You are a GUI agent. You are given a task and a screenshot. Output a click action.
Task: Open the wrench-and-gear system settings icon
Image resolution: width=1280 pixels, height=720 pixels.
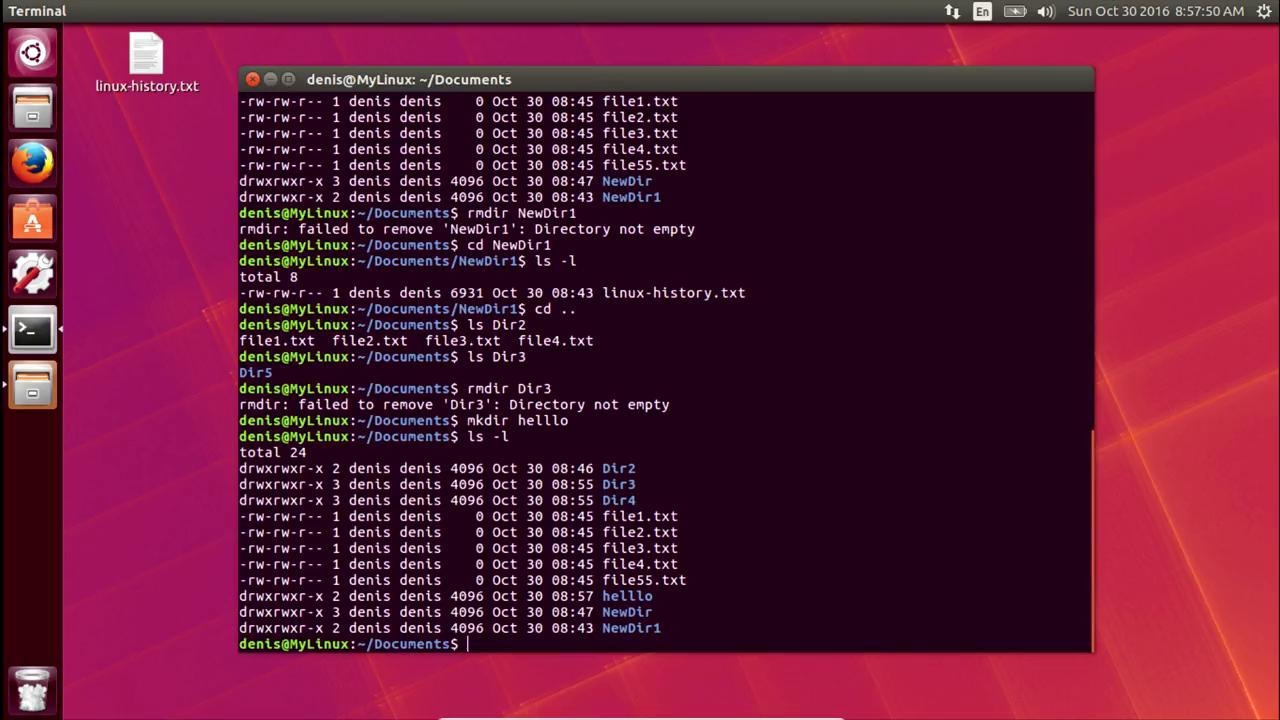point(32,273)
